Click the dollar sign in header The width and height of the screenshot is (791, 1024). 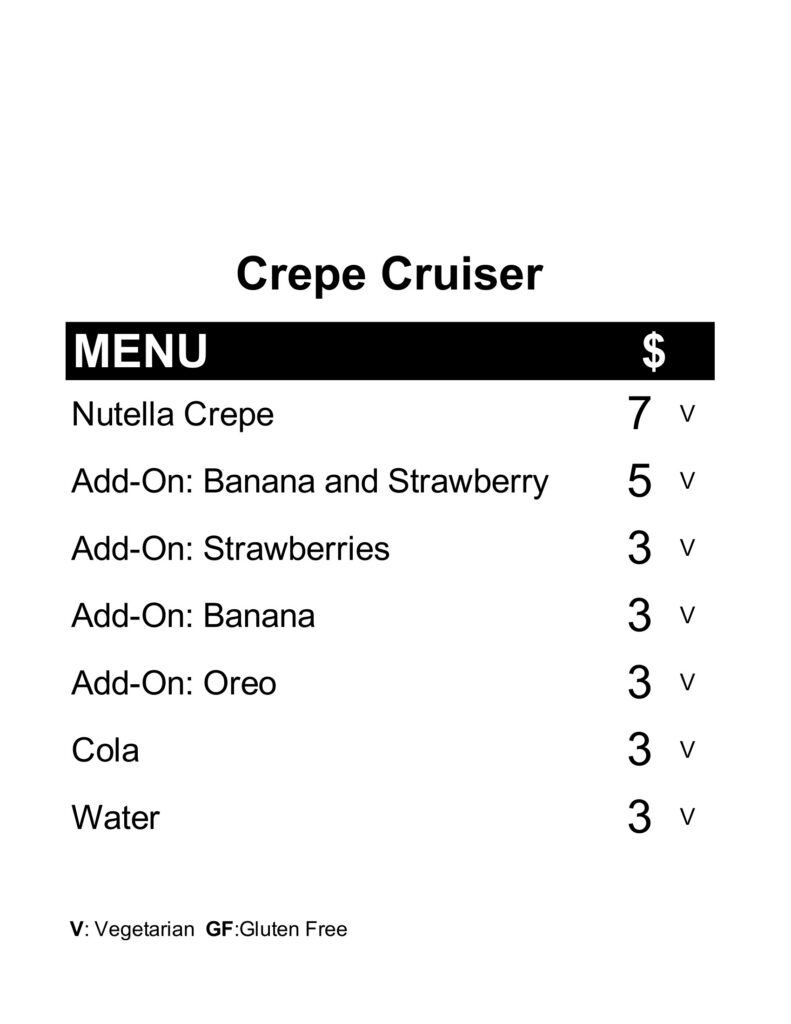pos(653,351)
